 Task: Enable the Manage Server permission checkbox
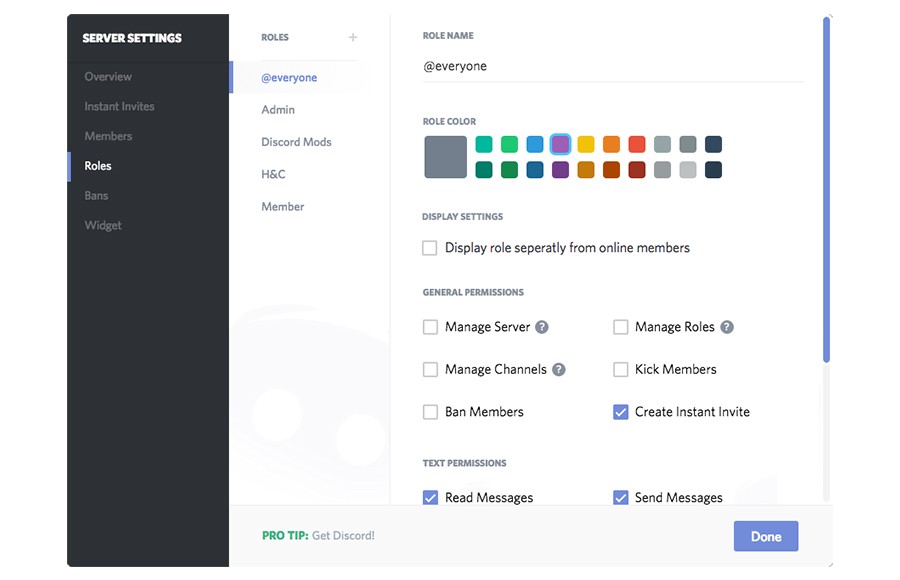(x=430, y=327)
